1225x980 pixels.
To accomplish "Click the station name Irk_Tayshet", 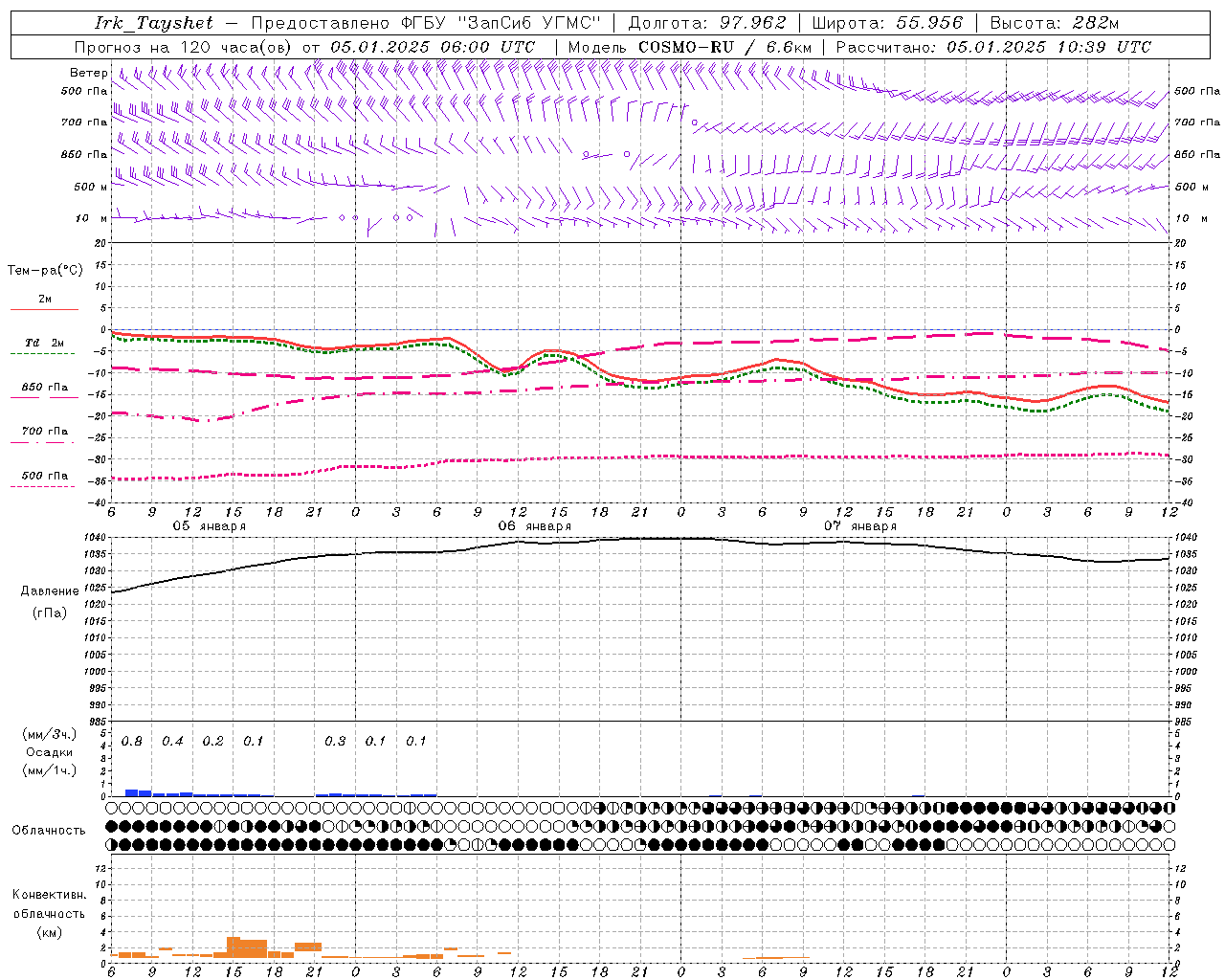I will click(x=153, y=23).
